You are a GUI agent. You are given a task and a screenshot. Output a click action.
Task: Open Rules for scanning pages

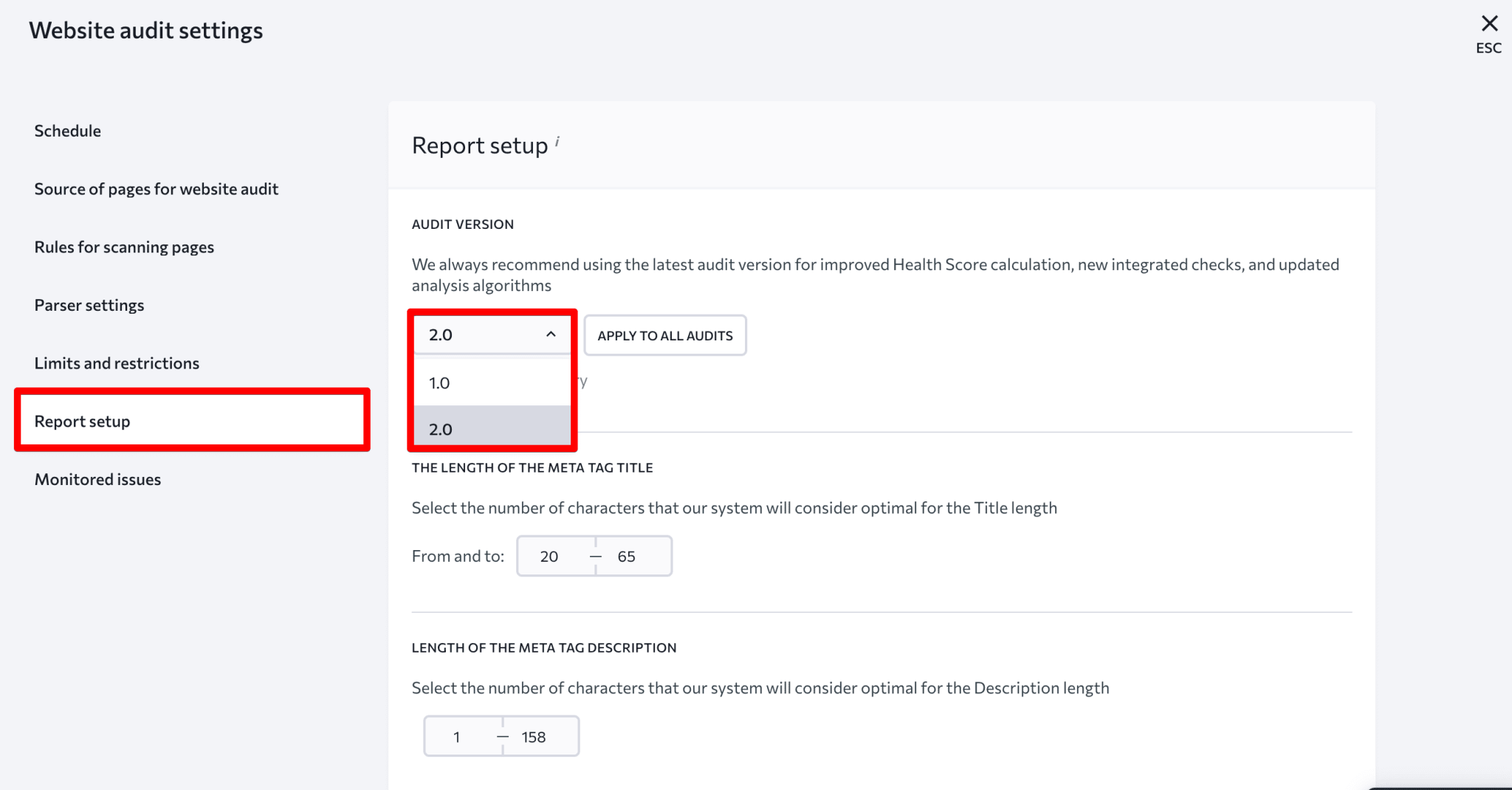click(123, 247)
